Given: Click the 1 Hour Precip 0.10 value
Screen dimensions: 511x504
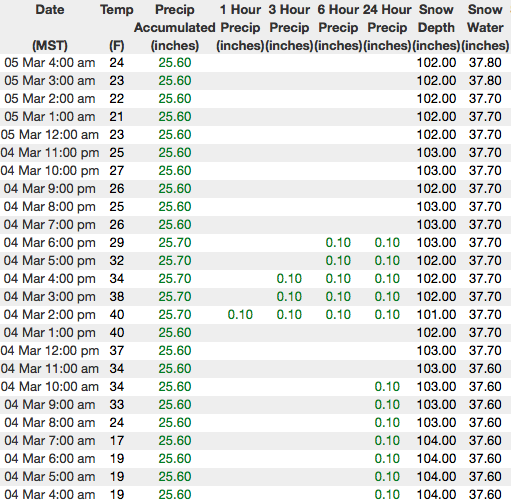Looking at the screenshot, I should click(240, 315).
